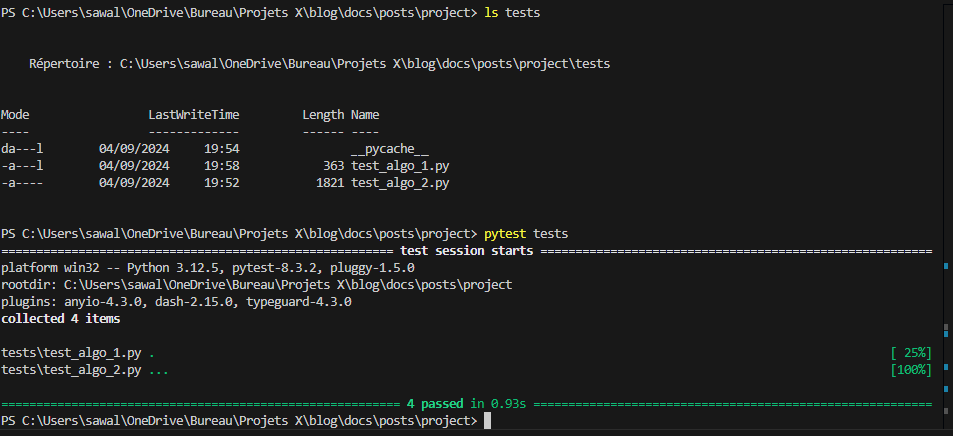Click the test_algo_1.py file name in the listing

pyautogui.click(x=400, y=166)
